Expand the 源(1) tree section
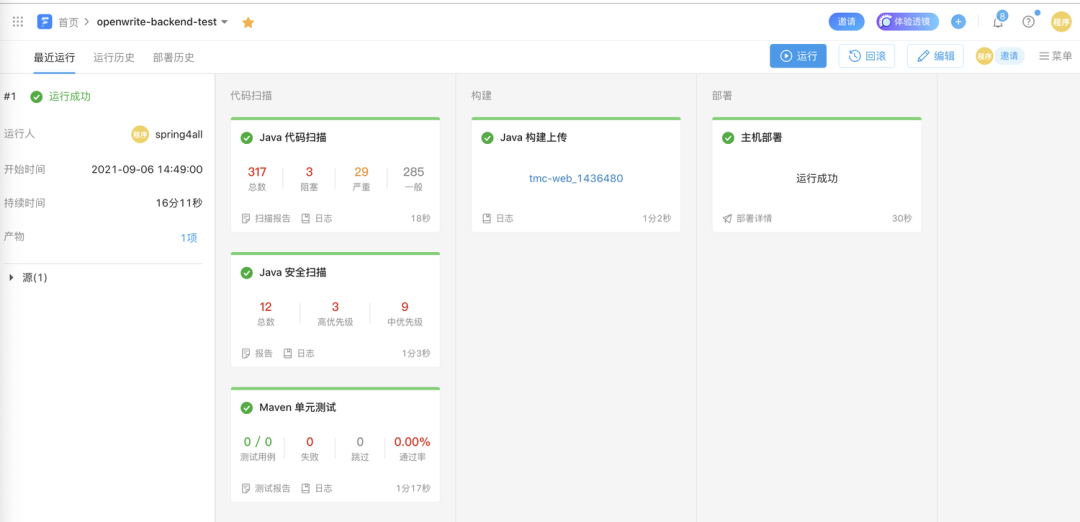Screen dimensions: 1080x522 tap(12, 277)
